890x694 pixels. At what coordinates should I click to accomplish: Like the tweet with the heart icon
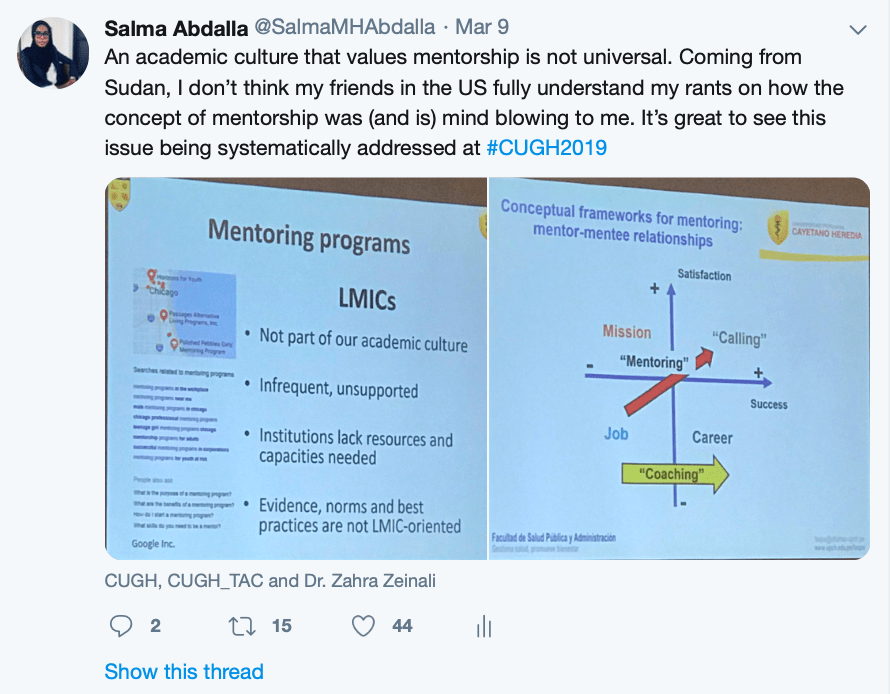coord(364,626)
